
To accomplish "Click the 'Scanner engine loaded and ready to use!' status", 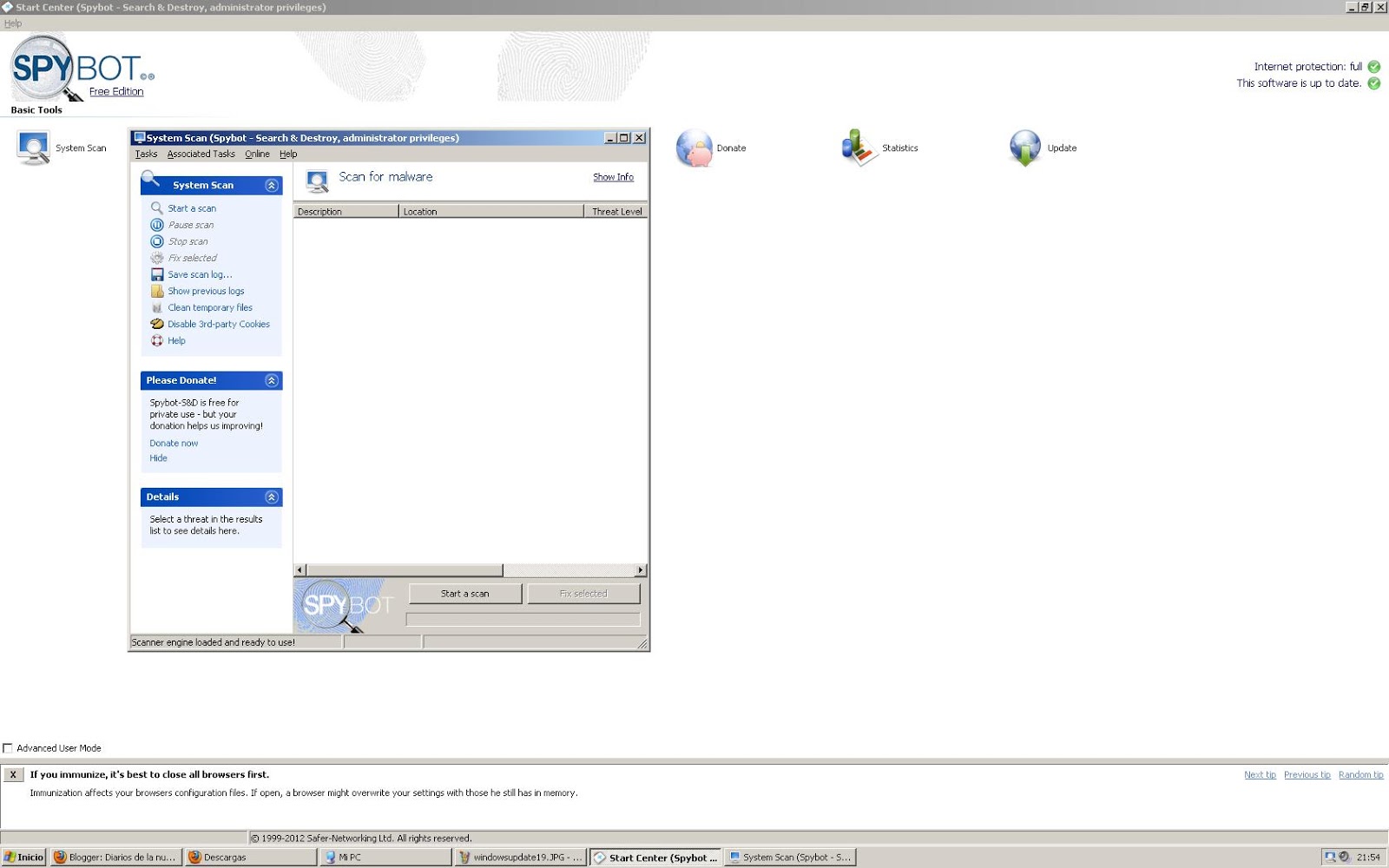I will click(214, 643).
